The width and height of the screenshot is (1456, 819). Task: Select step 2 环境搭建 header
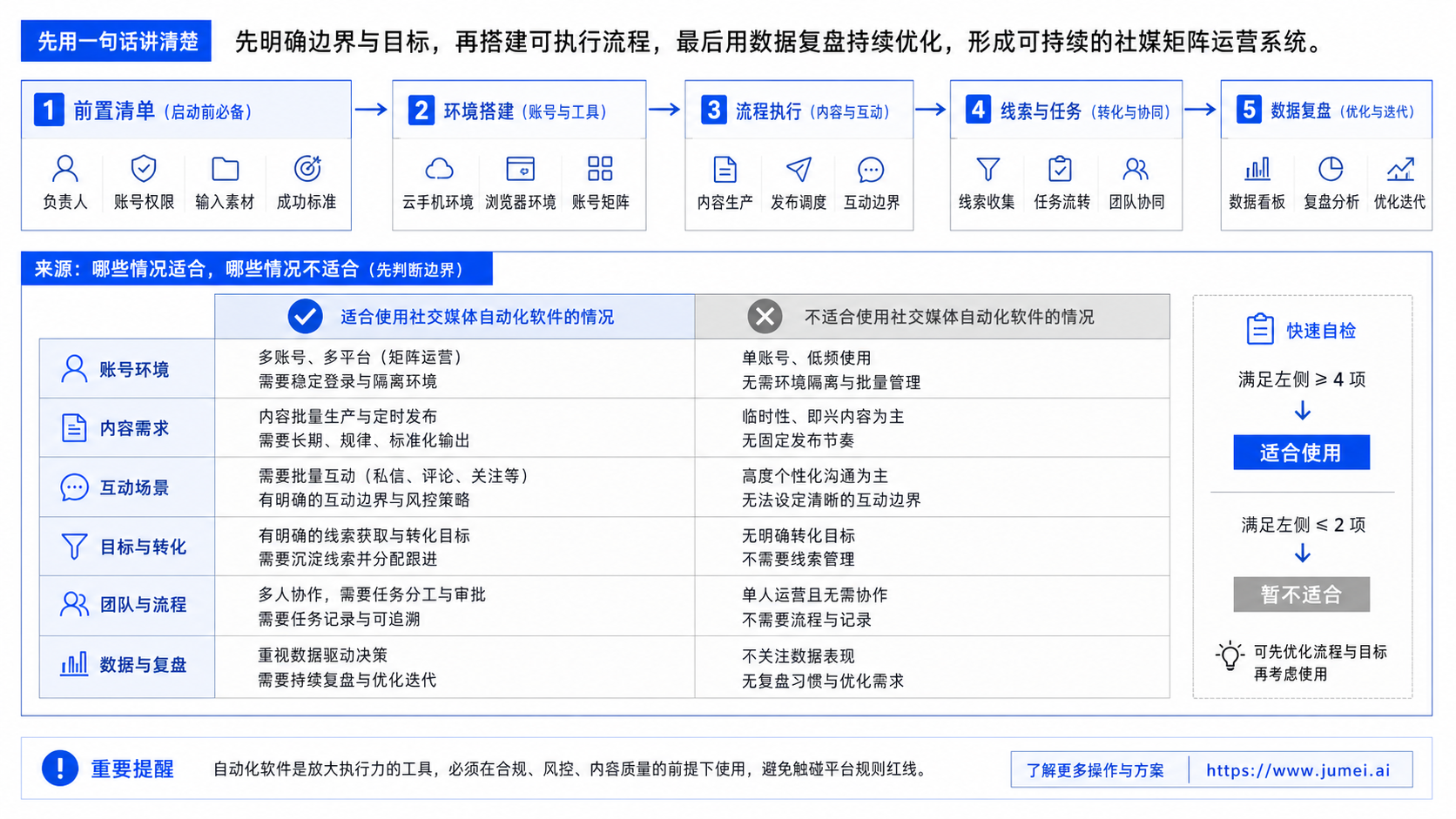pyautogui.click(x=519, y=110)
